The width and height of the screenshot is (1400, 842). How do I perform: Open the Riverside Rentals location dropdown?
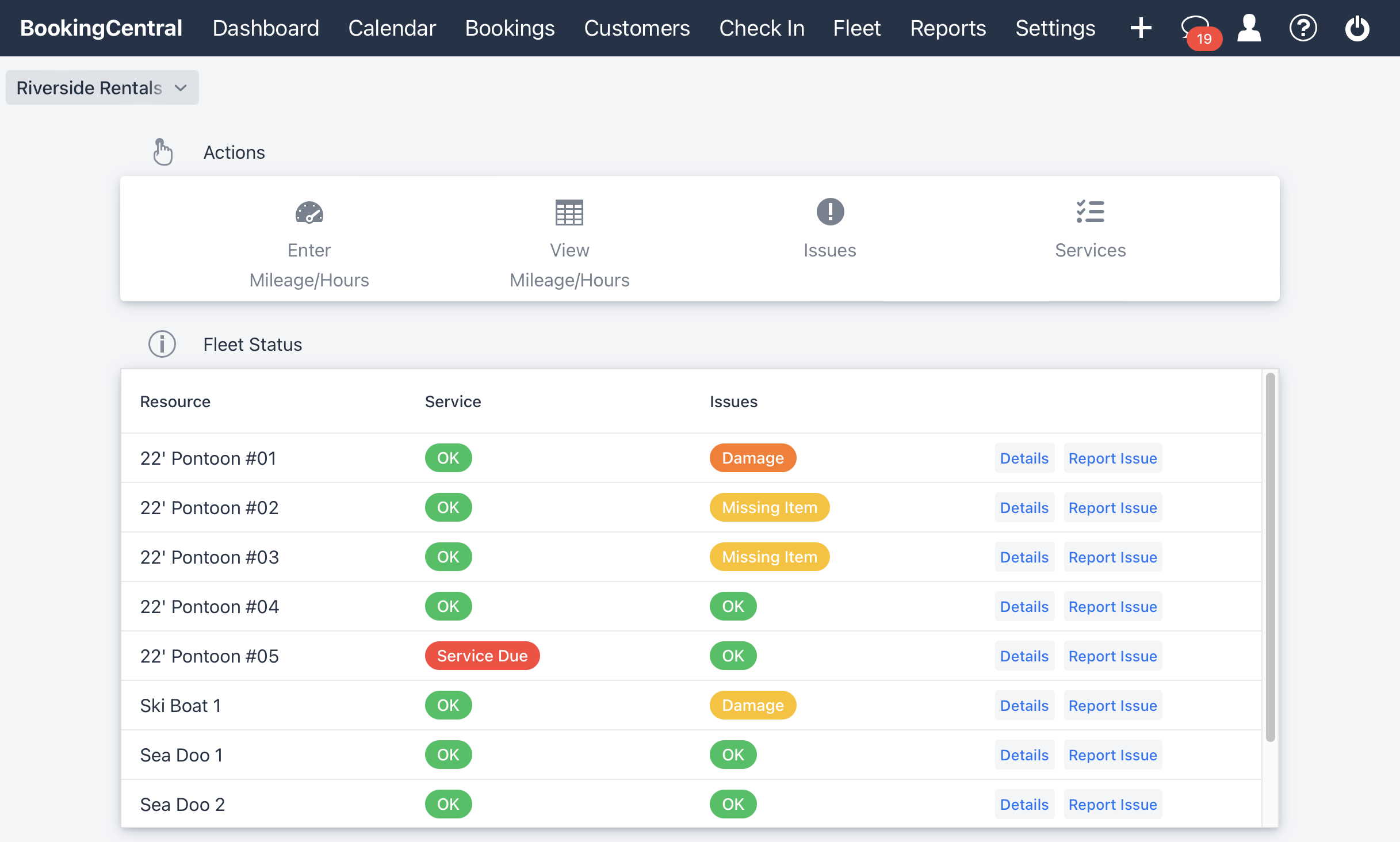pyautogui.click(x=102, y=87)
